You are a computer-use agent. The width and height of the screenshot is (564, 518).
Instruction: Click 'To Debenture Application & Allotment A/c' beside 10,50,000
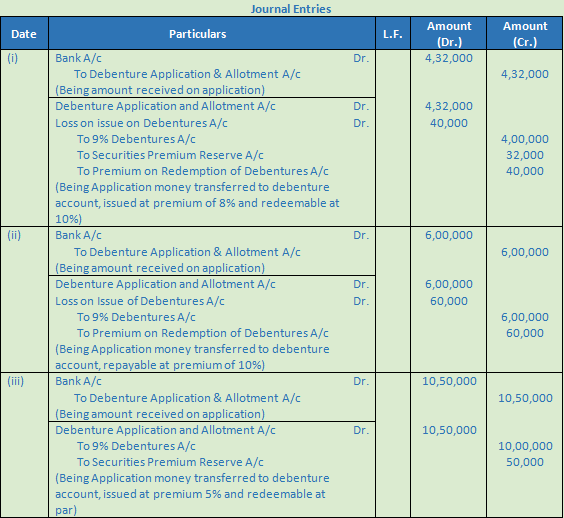point(187,398)
